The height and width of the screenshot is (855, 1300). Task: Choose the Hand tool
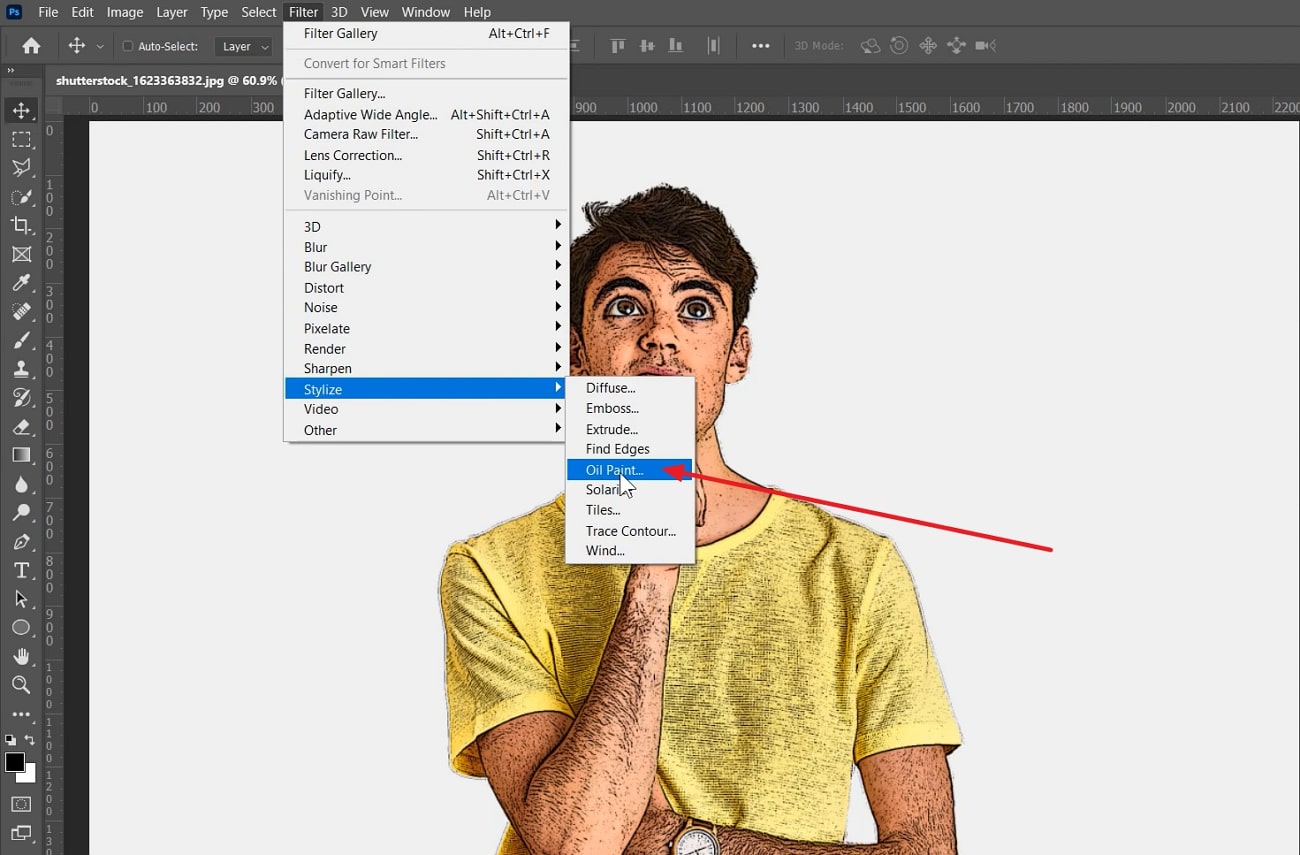pos(21,656)
